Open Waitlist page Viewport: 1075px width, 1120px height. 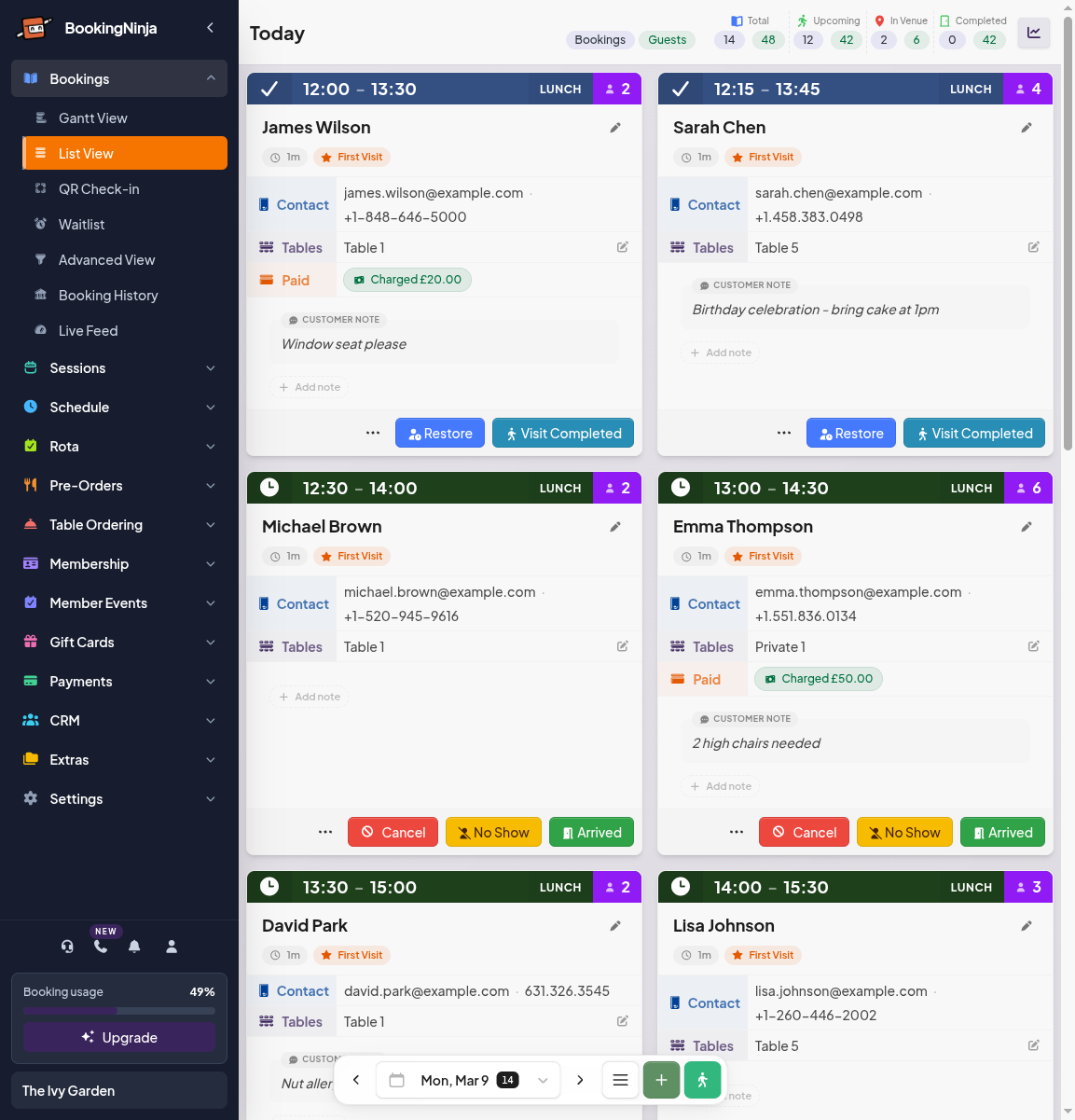(x=125, y=225)
